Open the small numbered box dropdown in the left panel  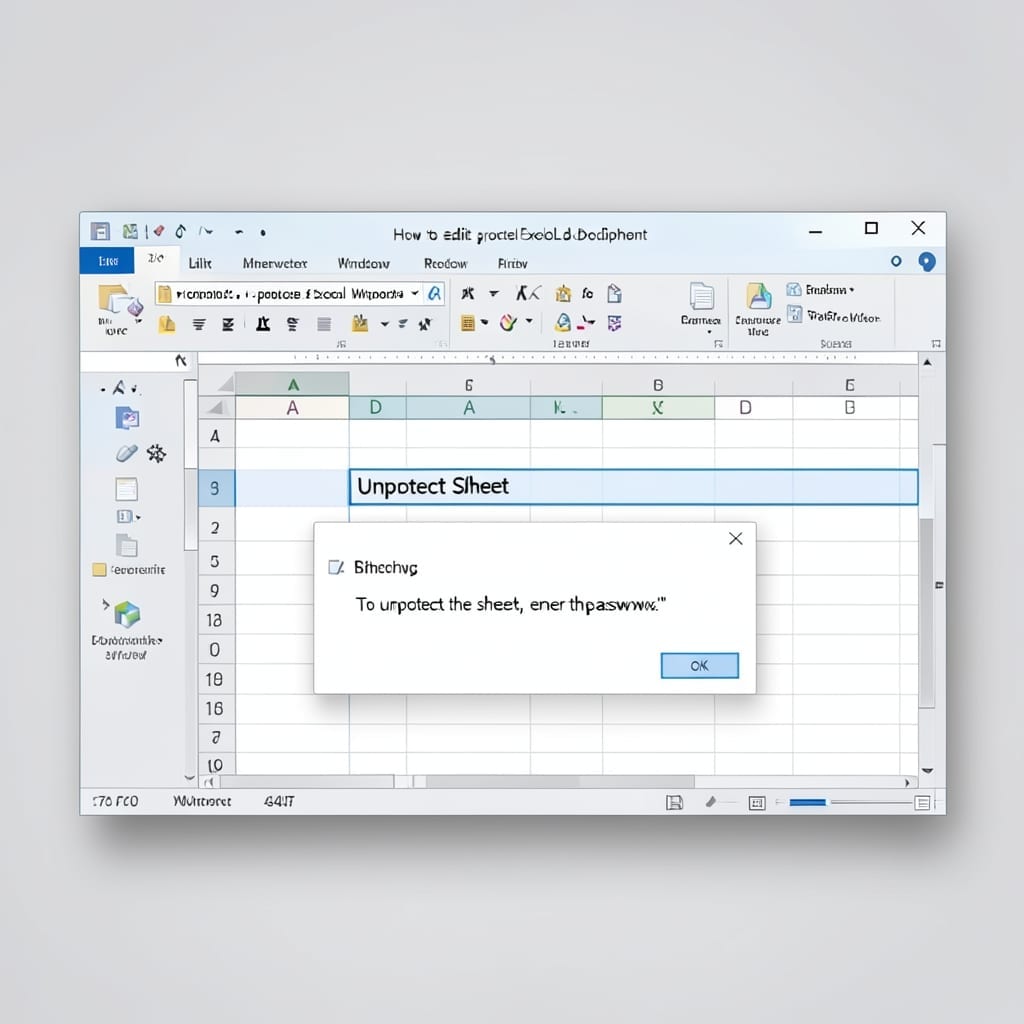(x=129, y=517)
